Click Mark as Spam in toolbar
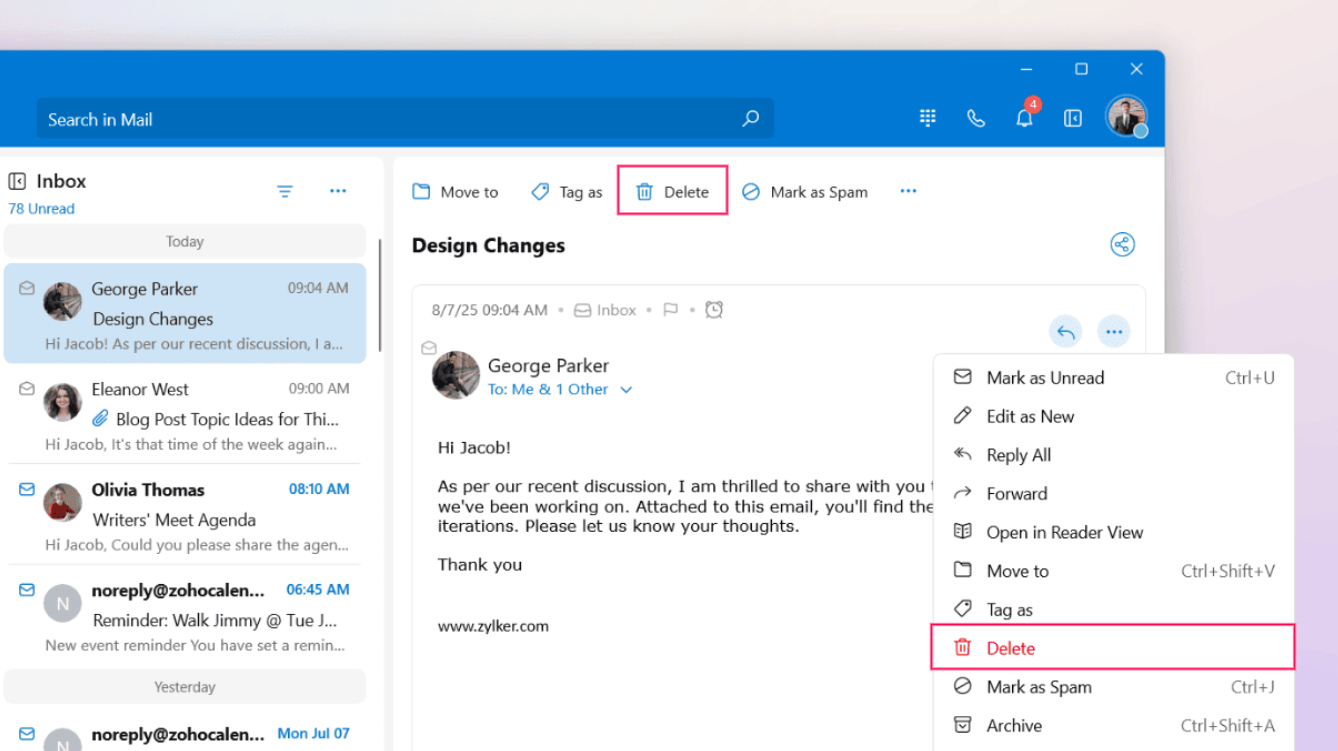The height and width of the screenshot is (751, 1338). tap(805, 192)
